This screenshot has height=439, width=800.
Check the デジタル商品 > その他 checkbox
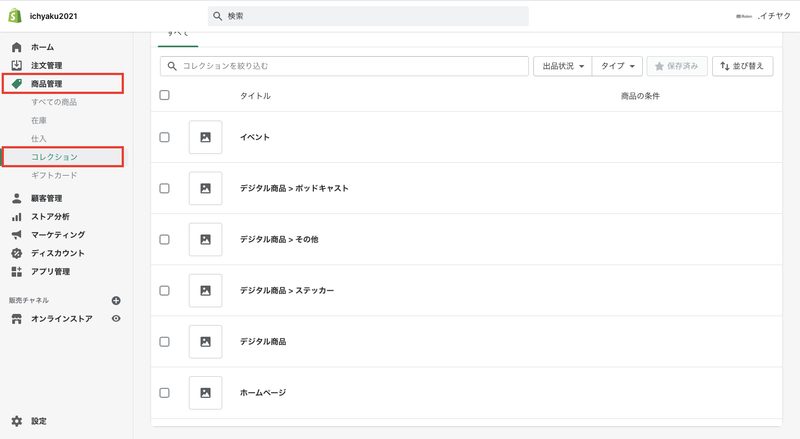click(164, 239)
